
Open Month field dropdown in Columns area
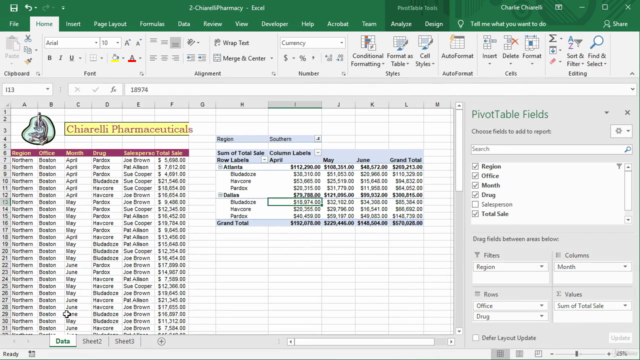tap(625, 267)
